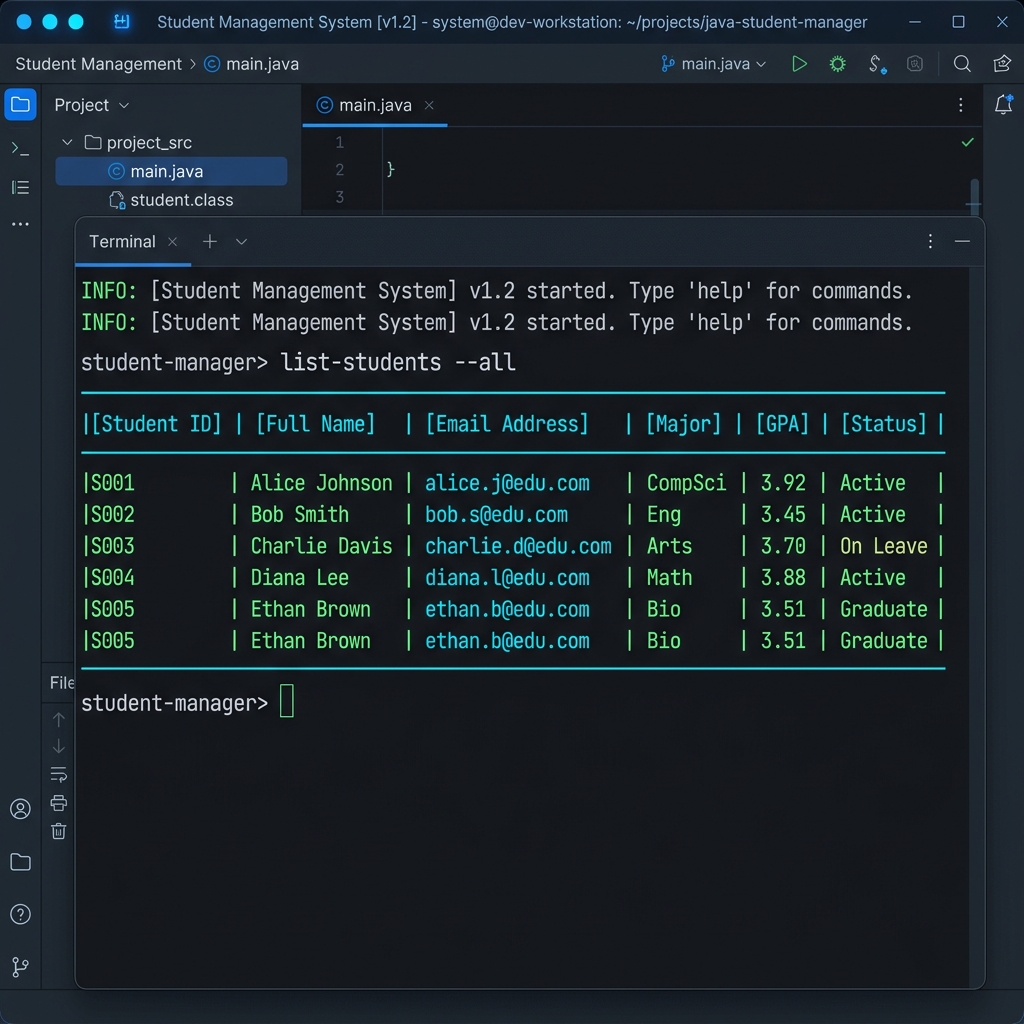Click the [Status] column header
Viewport: 1024px width, 1024px height.
click(884, 424)
